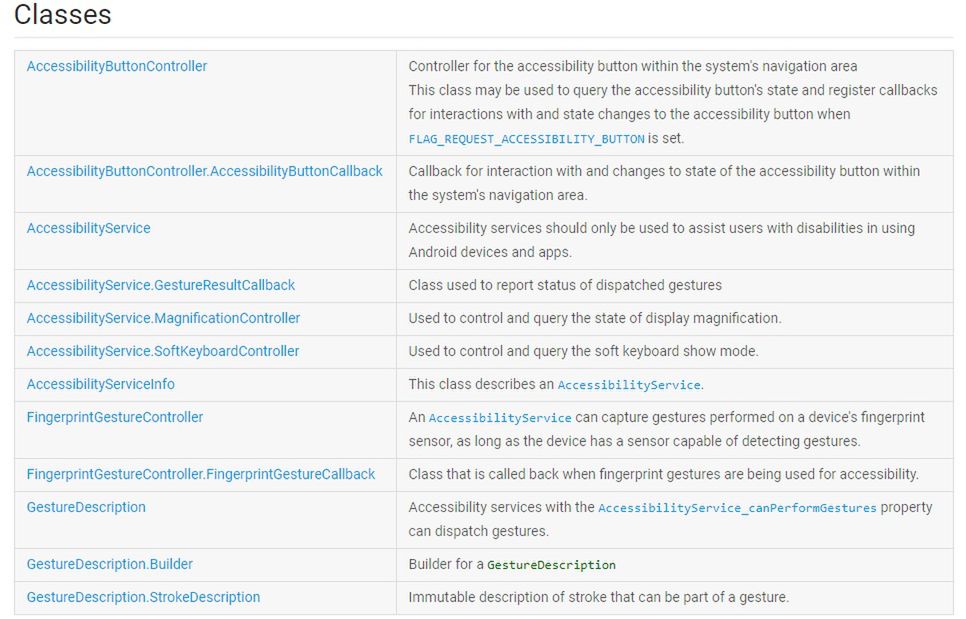Select AccessibilityService.SoftKeyboardController link
The image size is (966, 619).
point(163,351)
